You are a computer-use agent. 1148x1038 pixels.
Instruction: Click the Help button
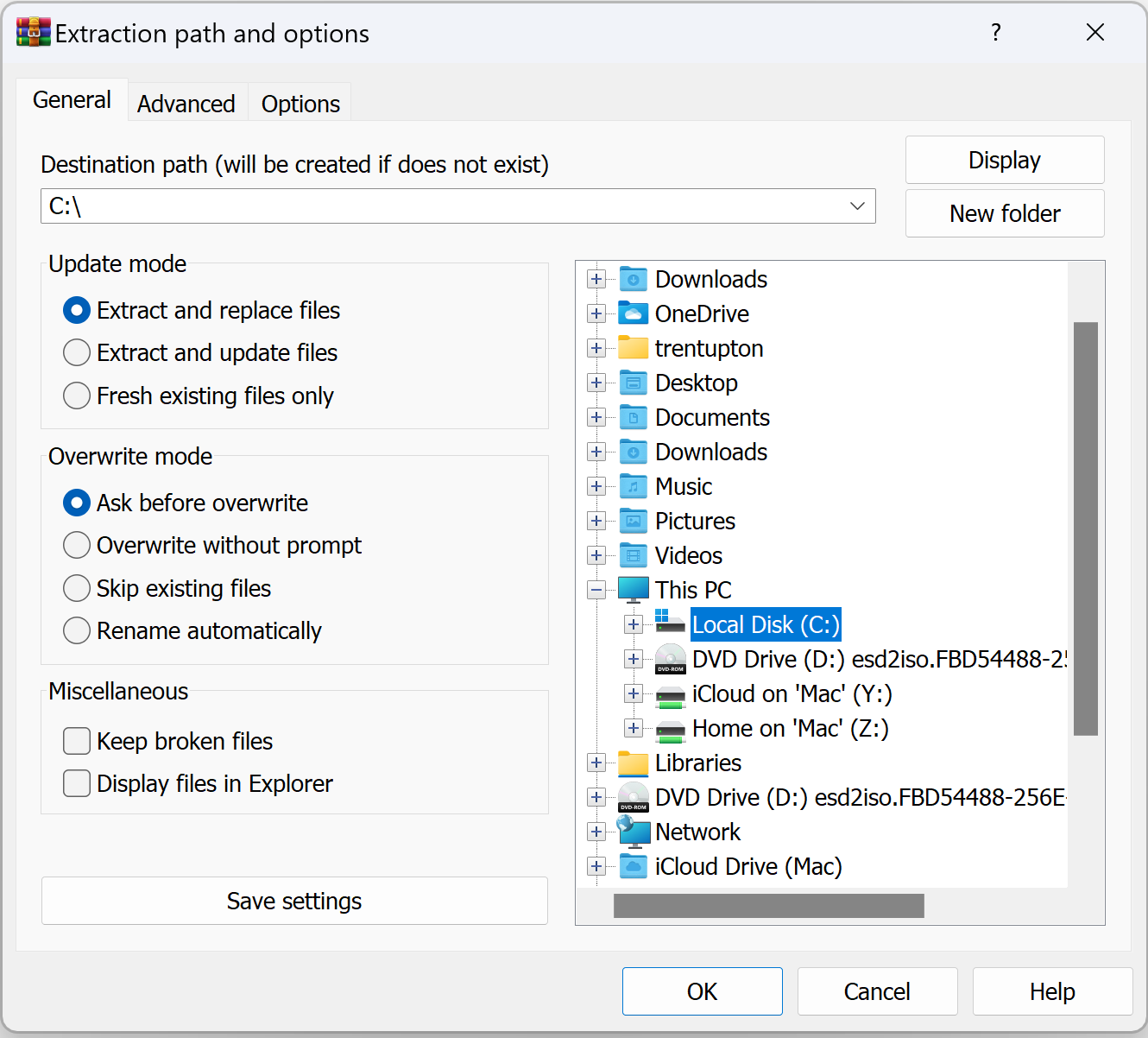pyautogui.click(x=1052, y=991)
